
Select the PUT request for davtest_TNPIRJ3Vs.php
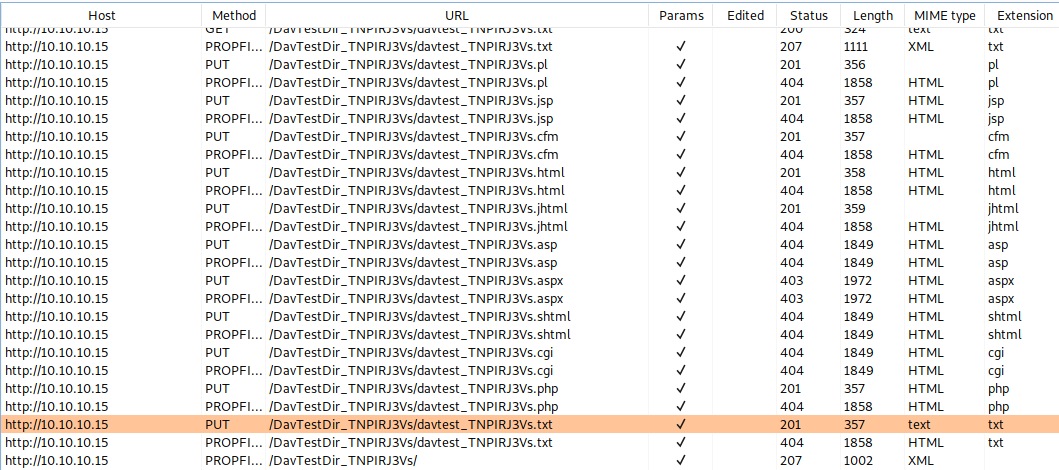(410, 388)
